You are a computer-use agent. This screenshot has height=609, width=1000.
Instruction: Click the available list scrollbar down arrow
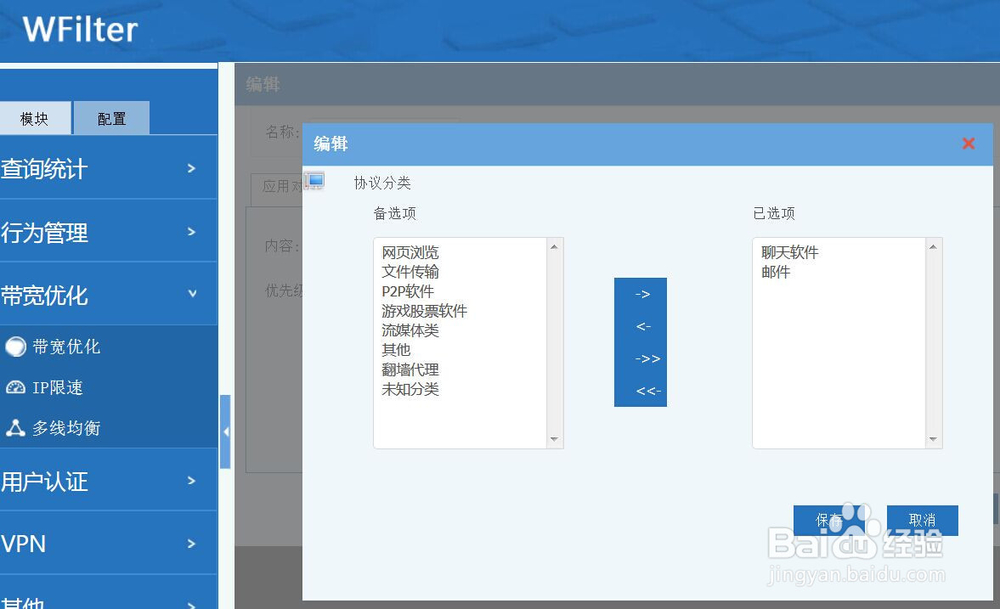coord(554,439)
